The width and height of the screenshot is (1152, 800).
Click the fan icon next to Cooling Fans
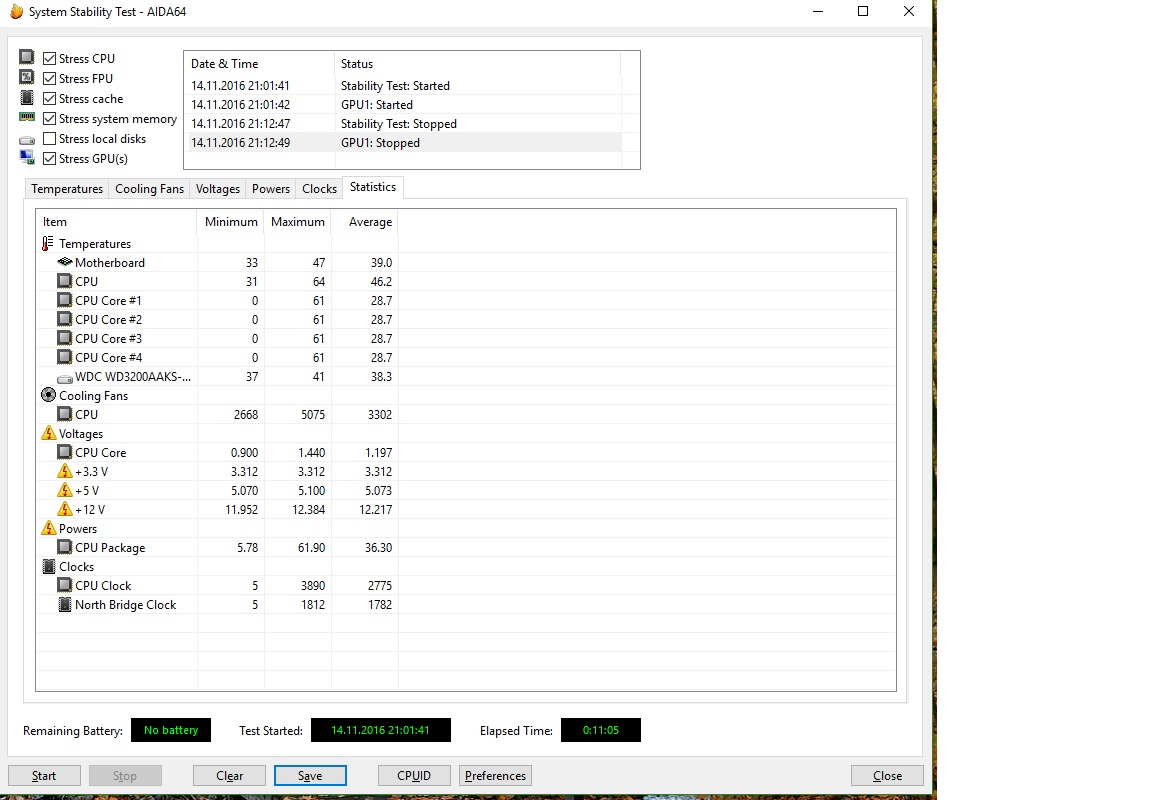tap(48, 395)
